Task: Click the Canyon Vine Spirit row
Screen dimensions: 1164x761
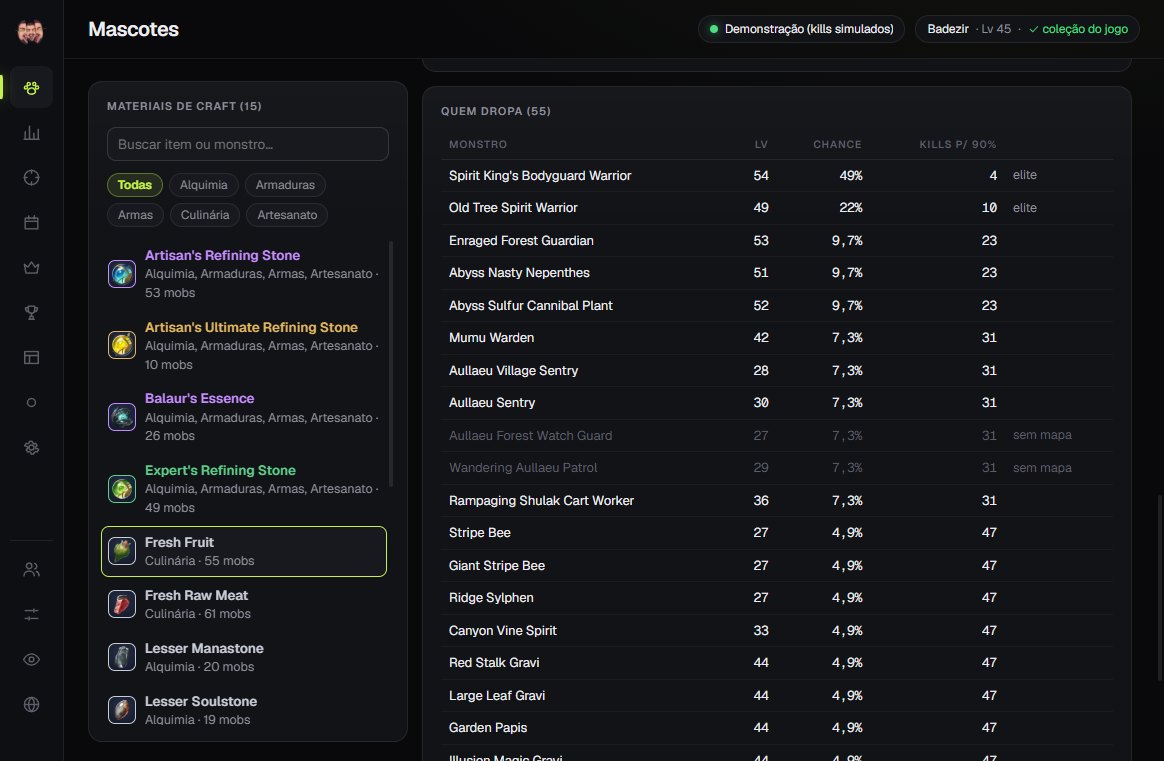Action: coord(776,630)
